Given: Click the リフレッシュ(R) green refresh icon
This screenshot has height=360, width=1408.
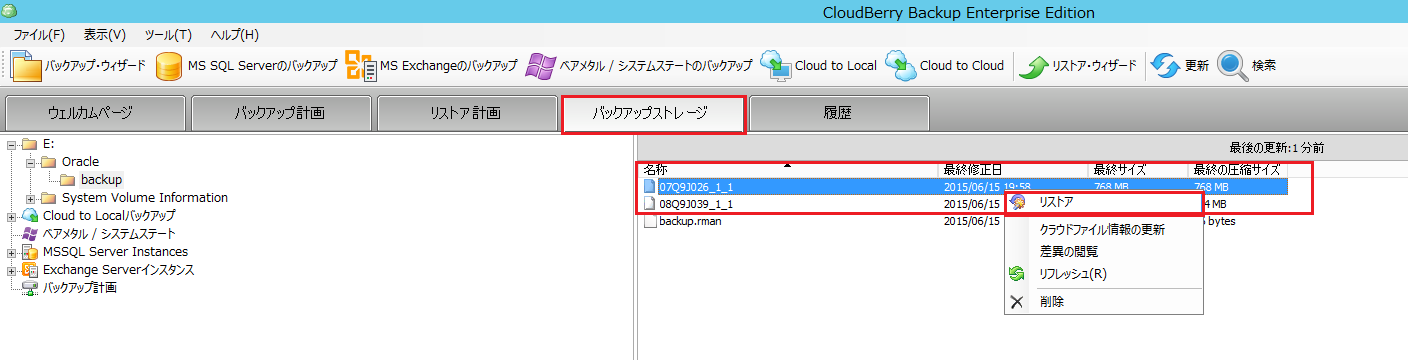Looking at the screenshot, I should (1017, 273).
